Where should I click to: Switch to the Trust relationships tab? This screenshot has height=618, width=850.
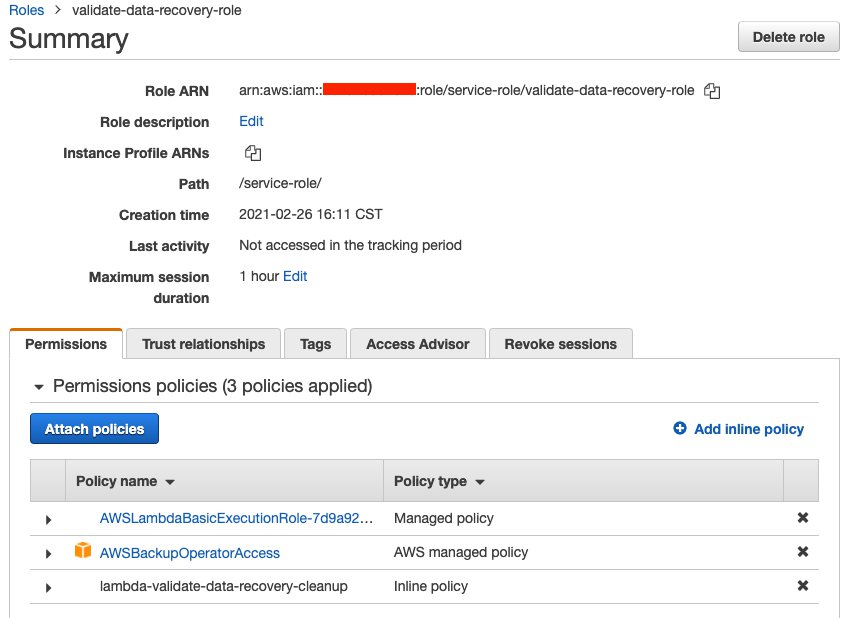pos(203,343)
